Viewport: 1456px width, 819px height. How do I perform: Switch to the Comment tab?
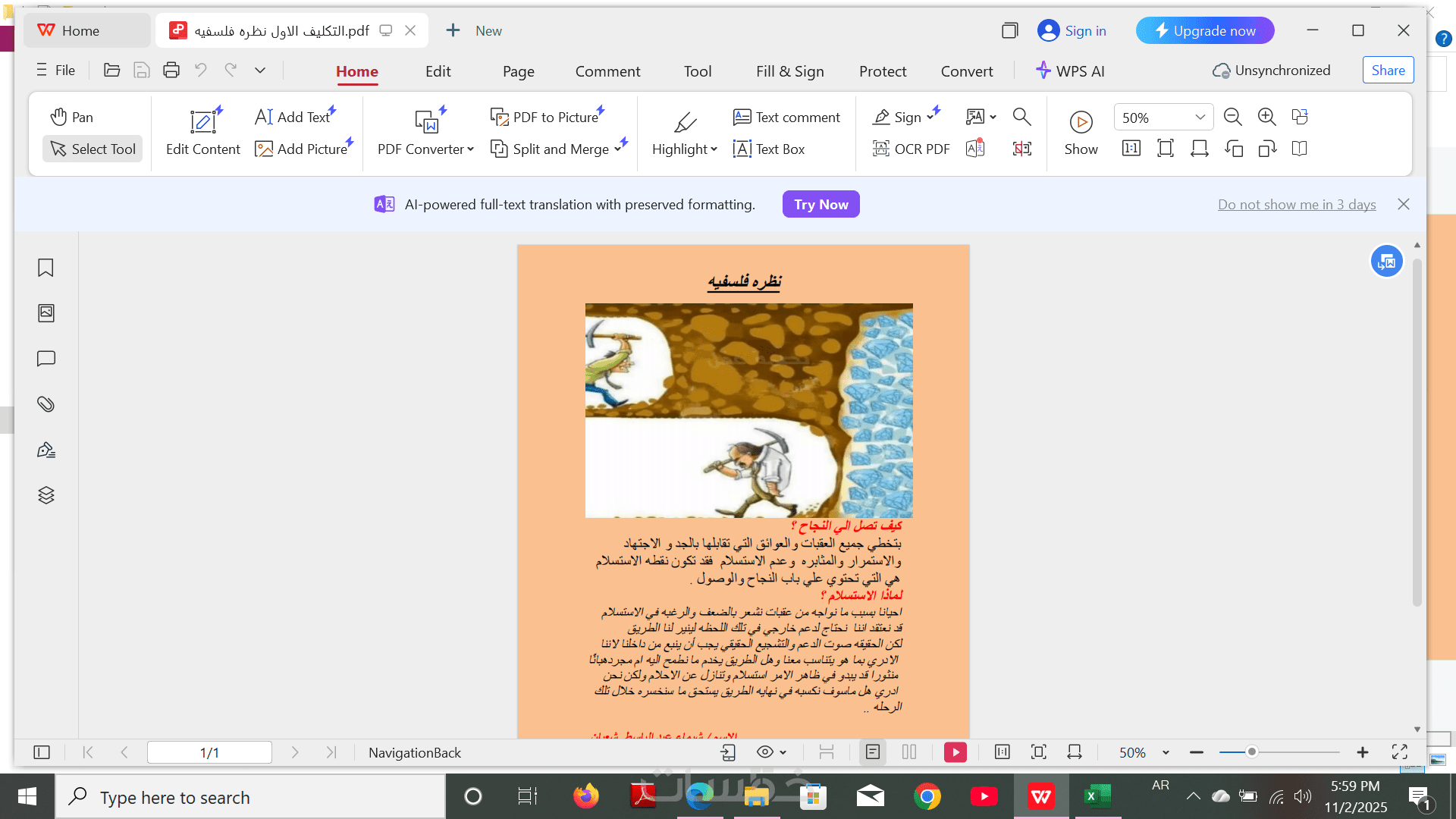(607, 71)
